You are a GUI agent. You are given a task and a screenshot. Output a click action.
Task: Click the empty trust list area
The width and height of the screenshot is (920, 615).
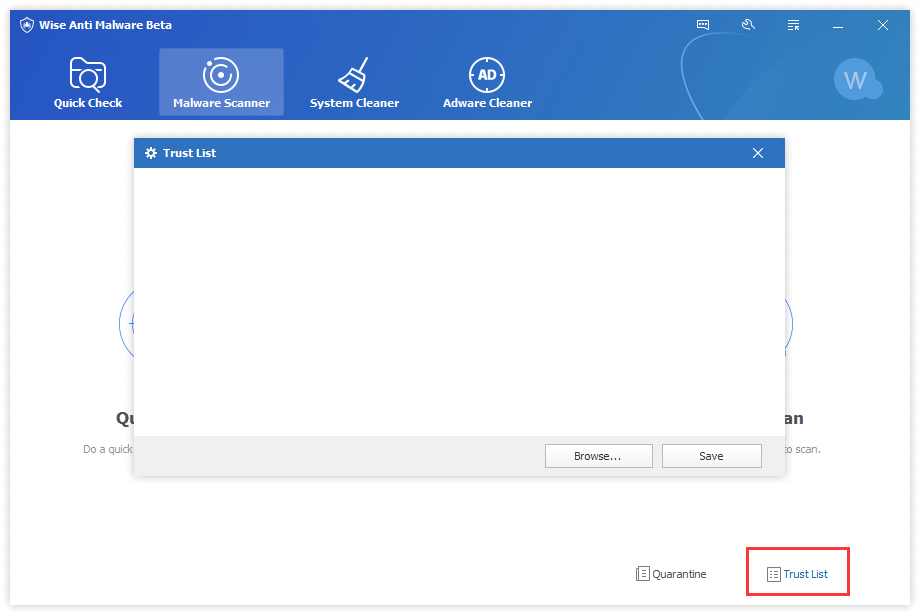(459, 302)
